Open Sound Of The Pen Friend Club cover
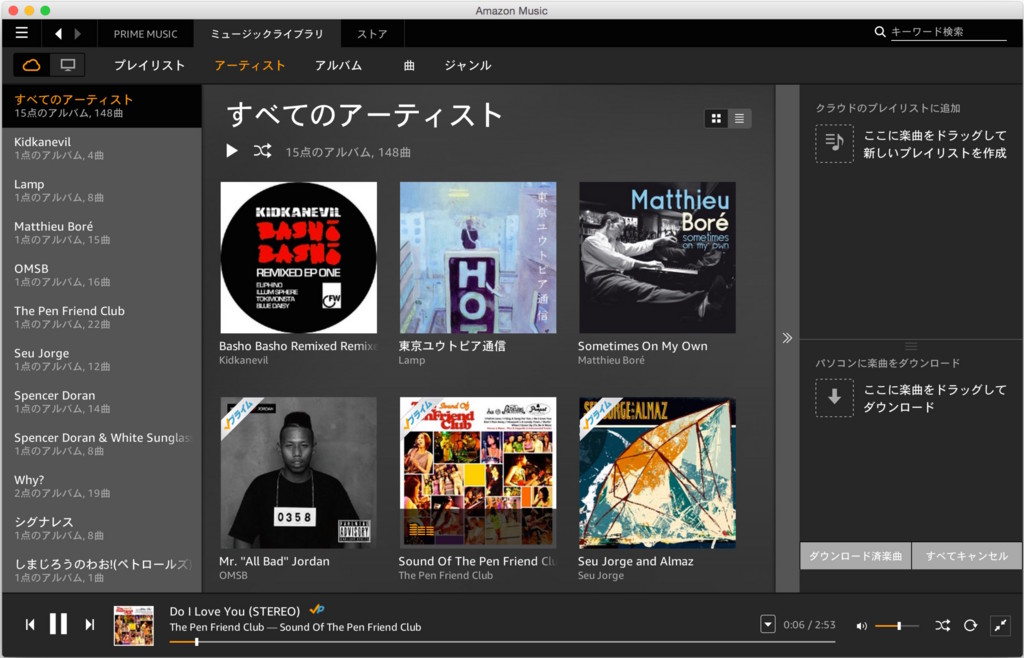 click(478, 473)
